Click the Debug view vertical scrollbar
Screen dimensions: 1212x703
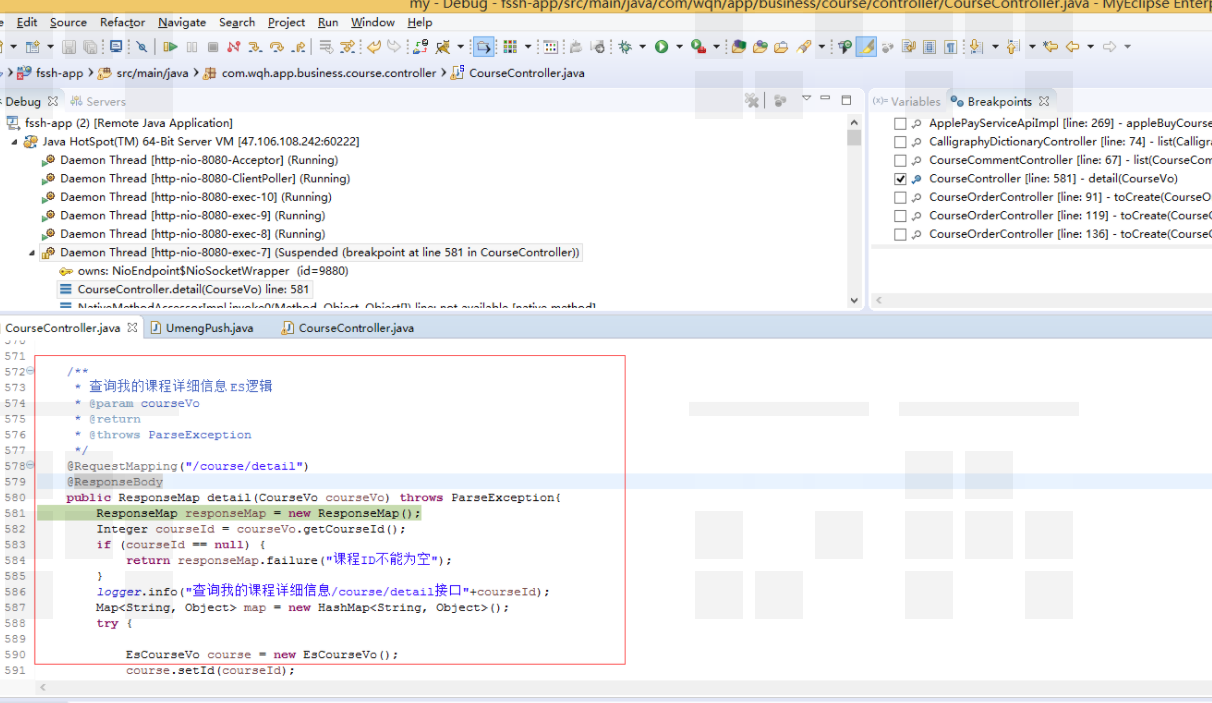click(854, 210)
